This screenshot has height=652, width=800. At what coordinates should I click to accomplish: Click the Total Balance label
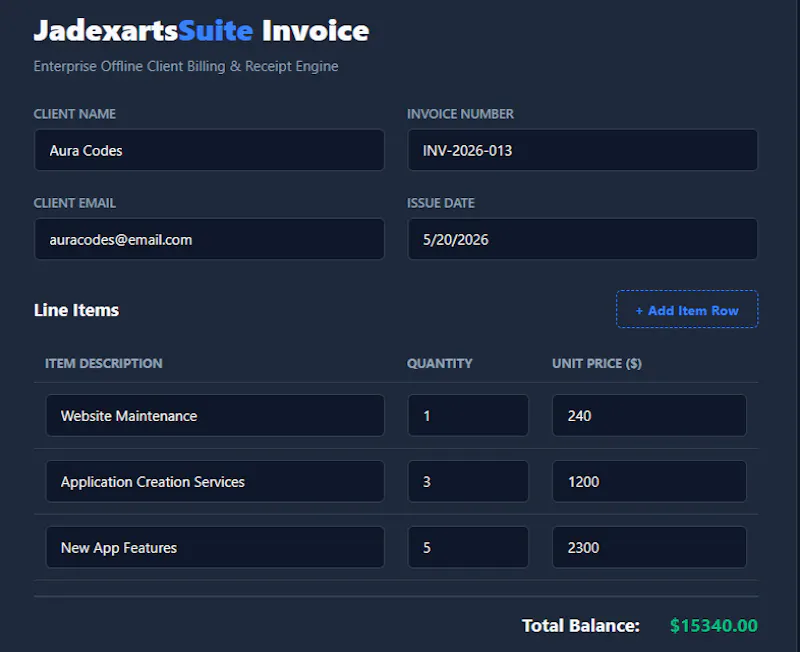tap(581, 625)
